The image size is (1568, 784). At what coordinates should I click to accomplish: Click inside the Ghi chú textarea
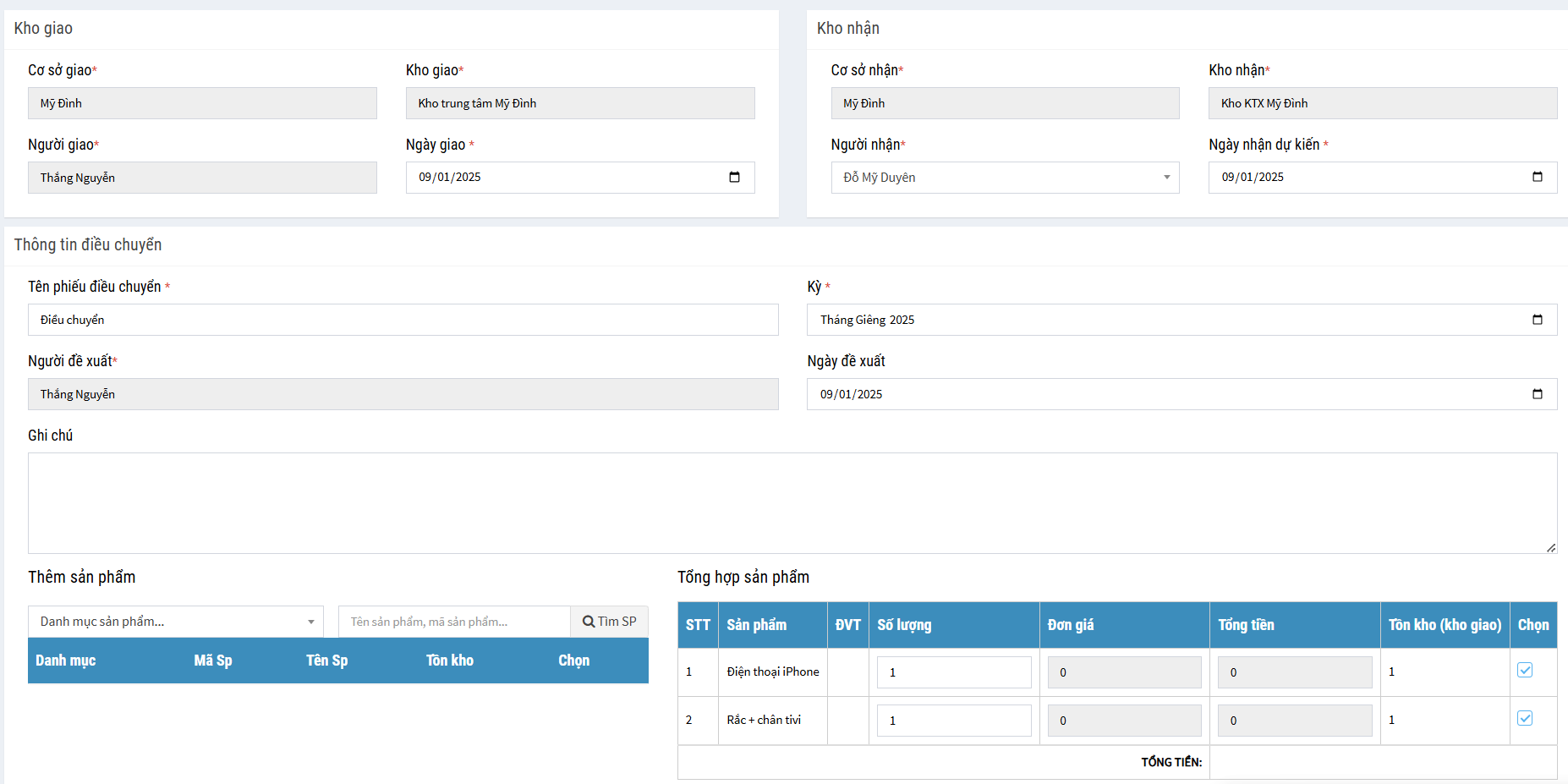coord(792,503)
